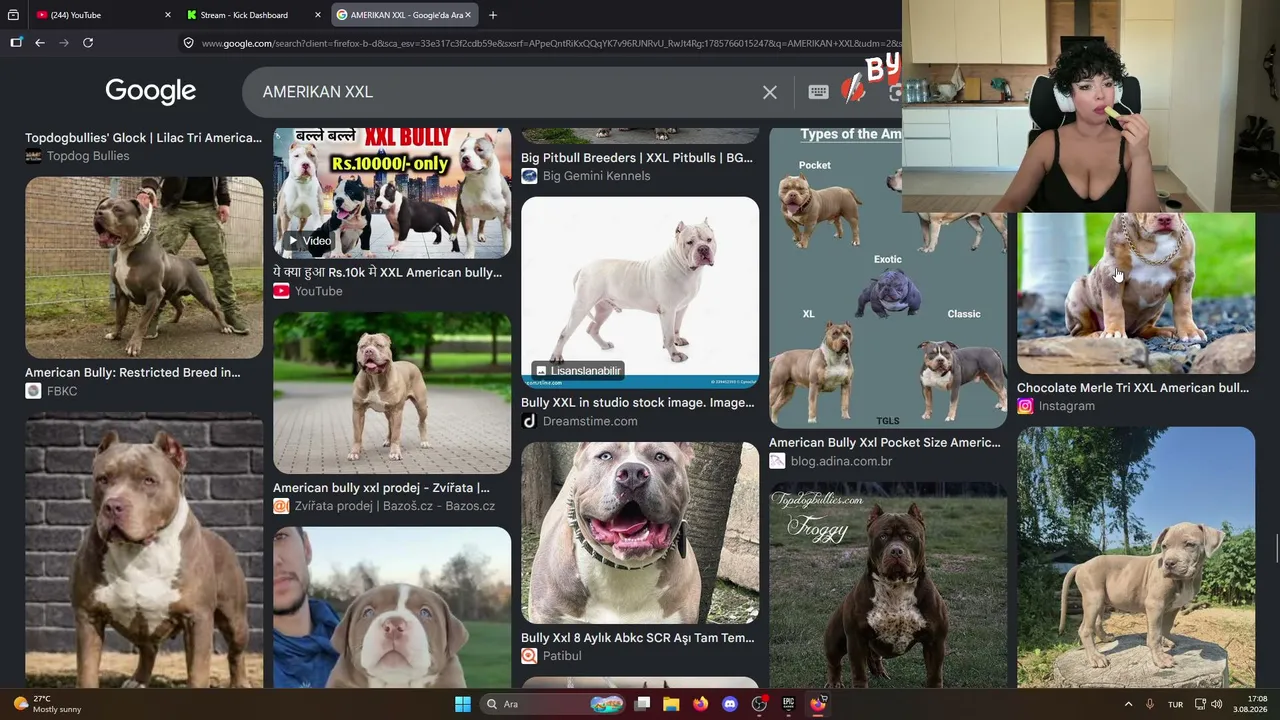Go back to the previous page
1280x720 pixels.
pyautogui.click(x=40, y=43)
